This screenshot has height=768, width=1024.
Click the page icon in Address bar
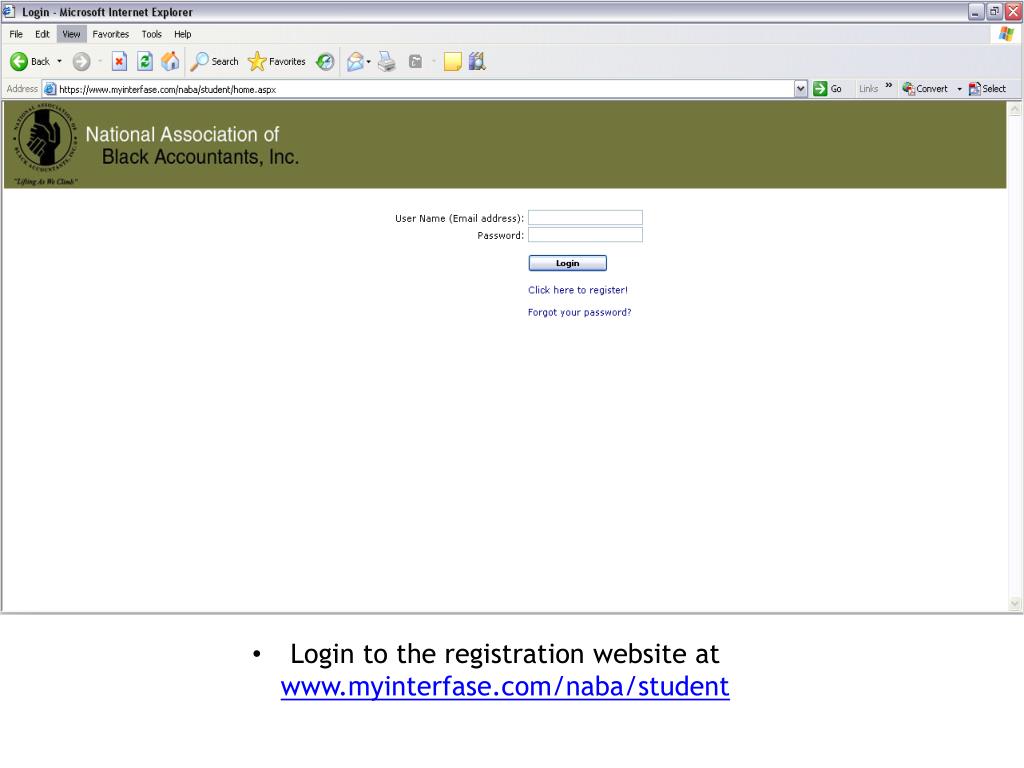tap(50, 89)
